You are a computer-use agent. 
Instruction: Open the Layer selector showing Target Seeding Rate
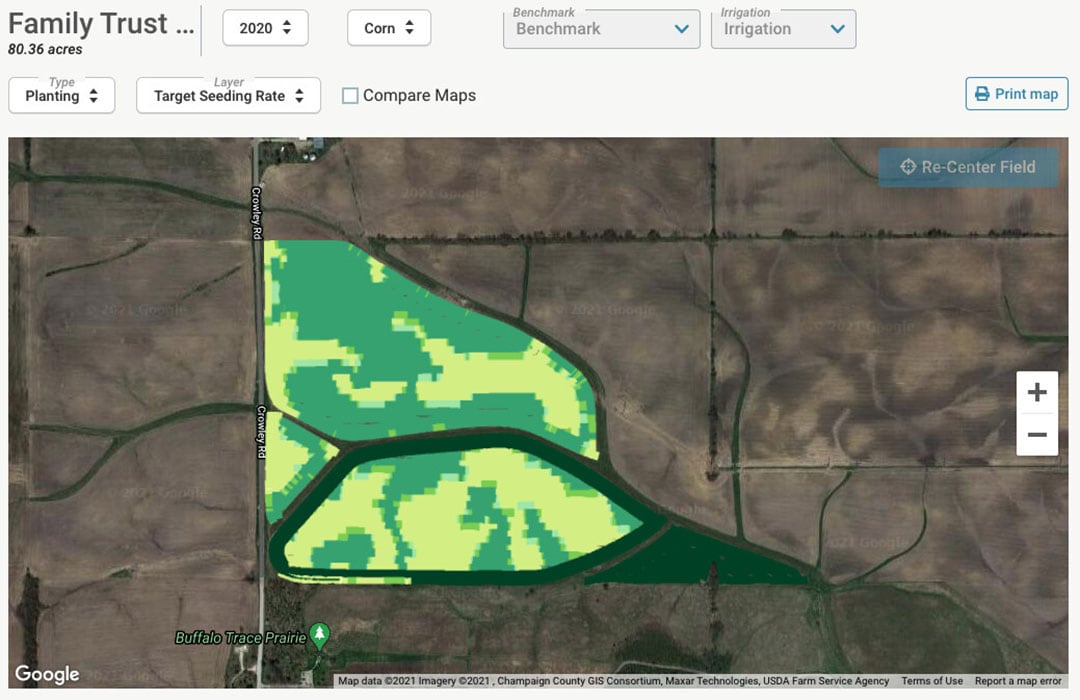[x=228, y=96]
